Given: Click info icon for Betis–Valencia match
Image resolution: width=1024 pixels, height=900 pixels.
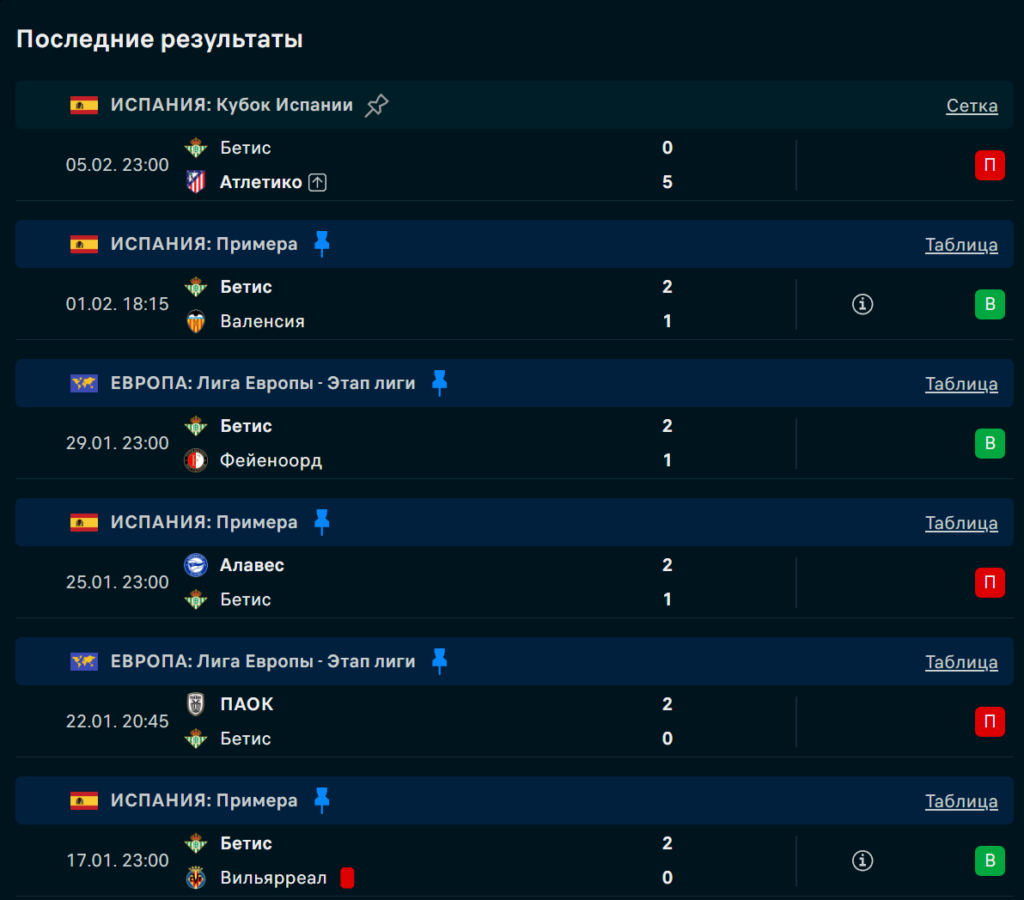Looking at the screenshot, I should coord(862,304).
